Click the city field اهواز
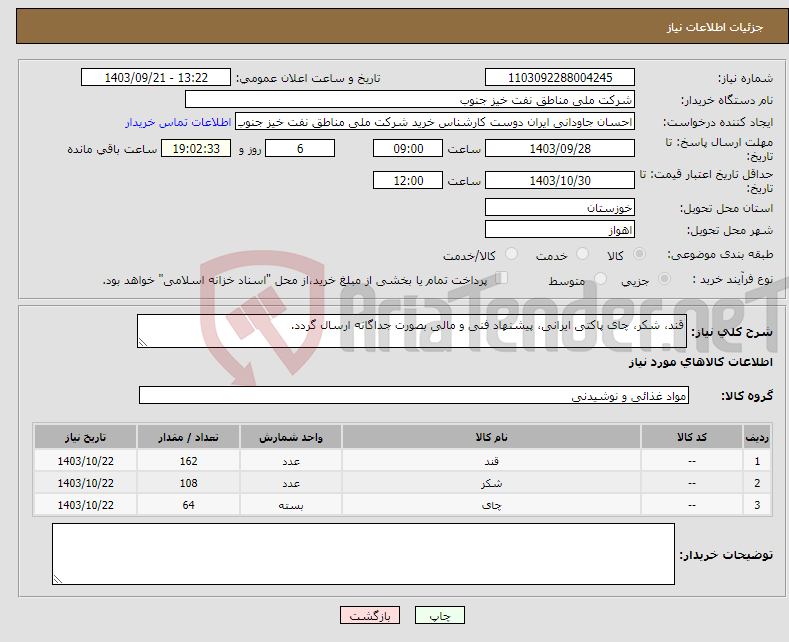Viewport: 789px width, 642px height. pos(560,229)
